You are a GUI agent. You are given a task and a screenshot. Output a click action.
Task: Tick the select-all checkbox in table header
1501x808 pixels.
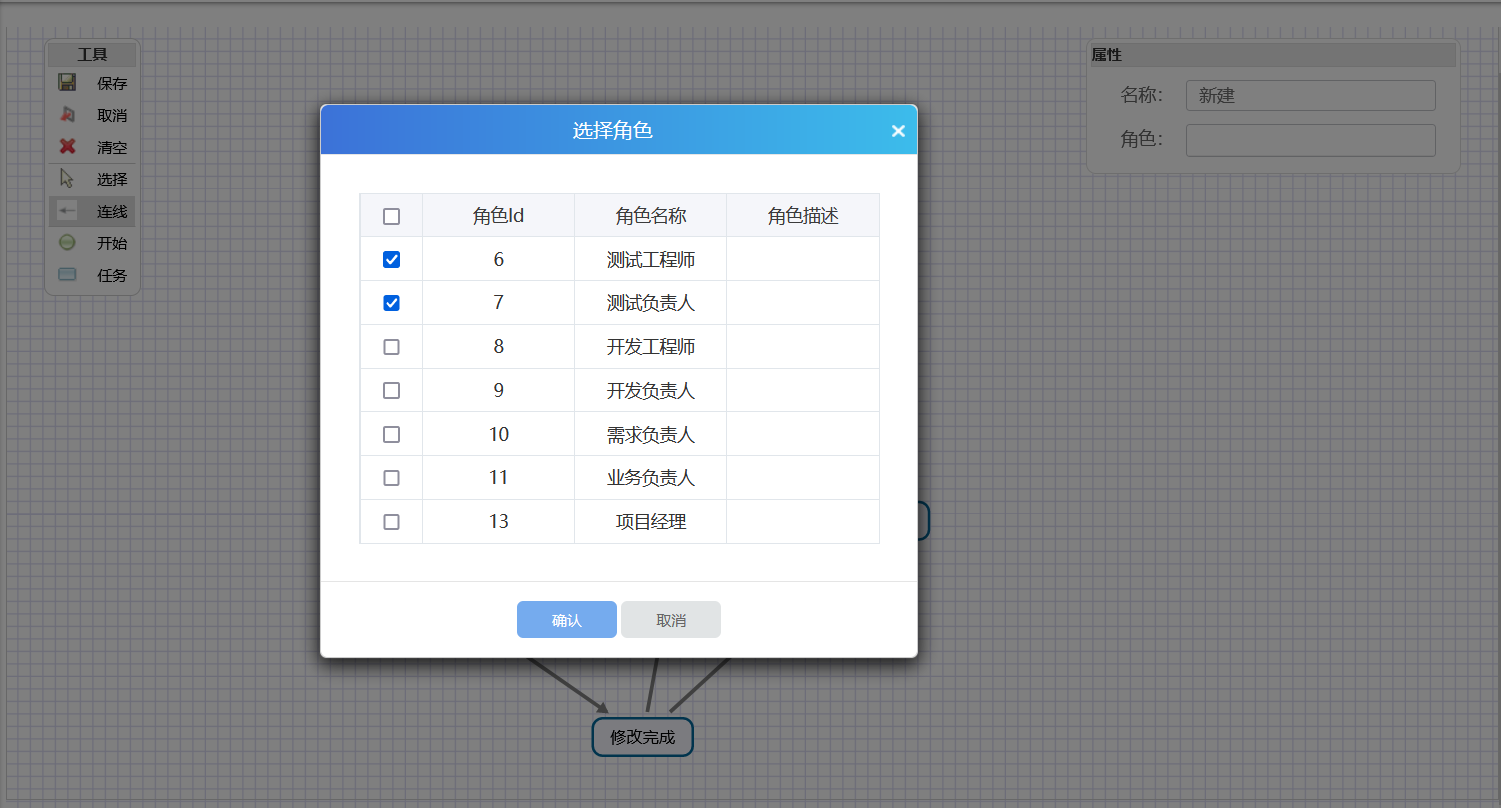click(391, 216)
